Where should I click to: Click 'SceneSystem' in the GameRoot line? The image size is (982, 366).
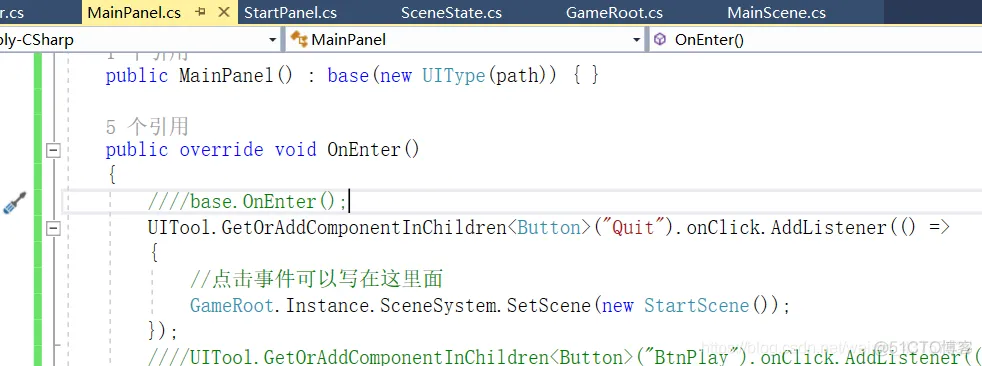click(438, 306)
